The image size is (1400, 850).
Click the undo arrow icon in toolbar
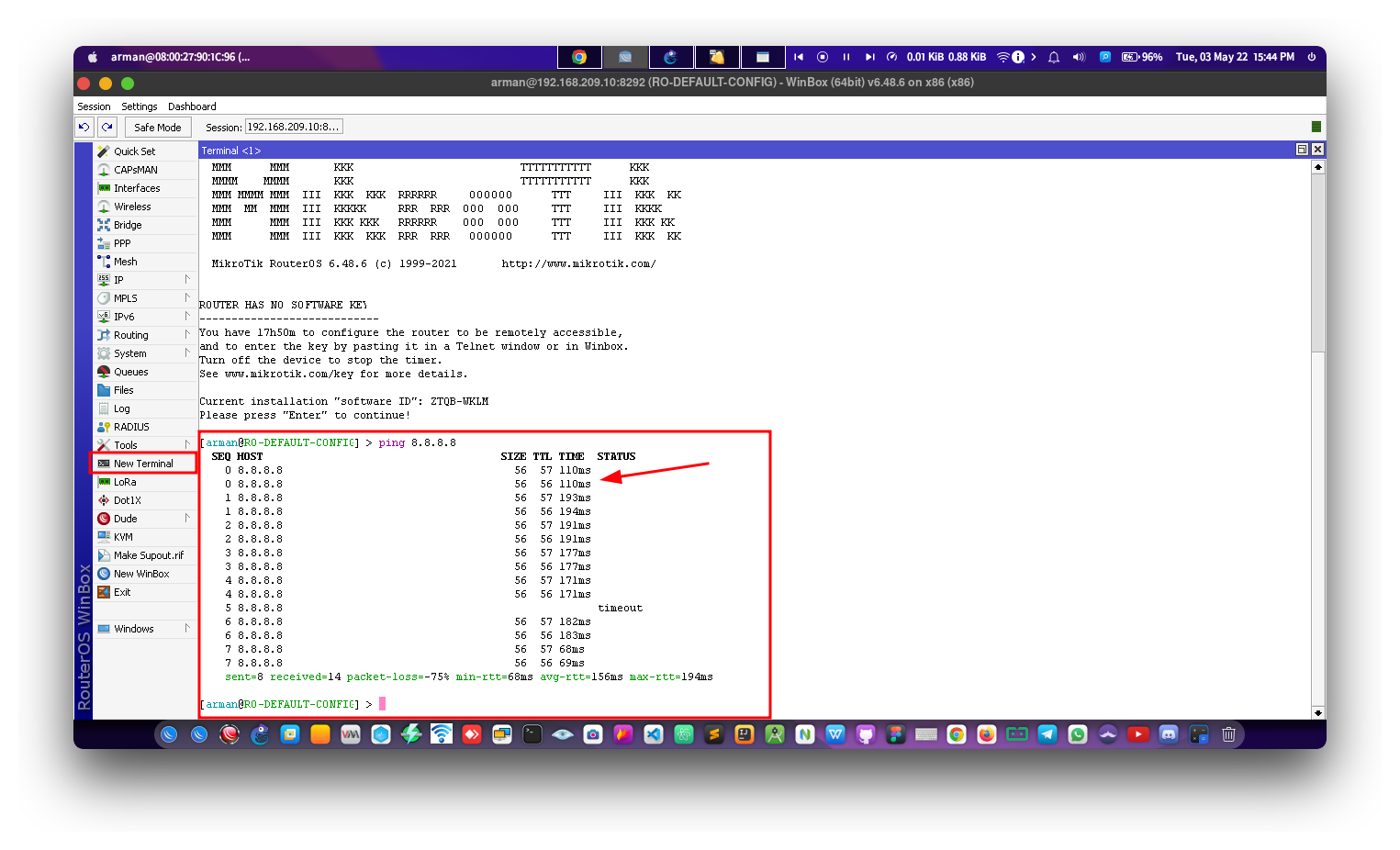[x=84, y=128]
